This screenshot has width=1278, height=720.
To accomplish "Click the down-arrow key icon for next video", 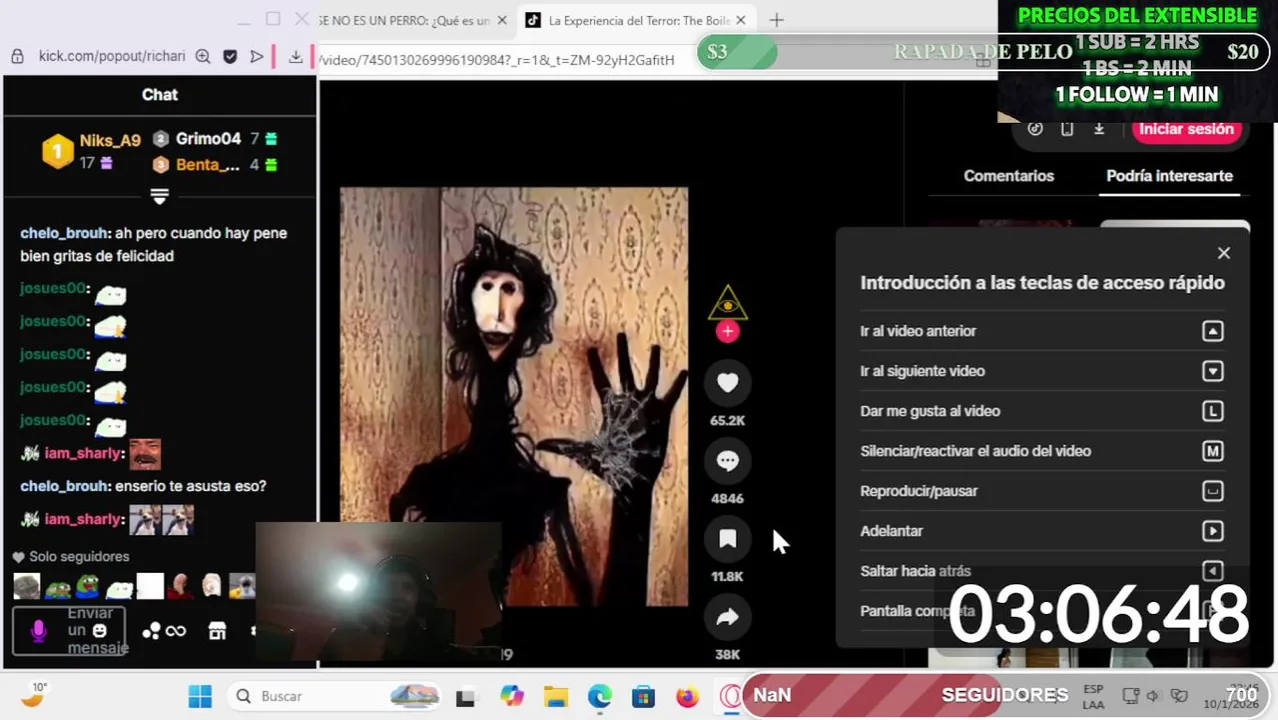I will point(1212,371).
